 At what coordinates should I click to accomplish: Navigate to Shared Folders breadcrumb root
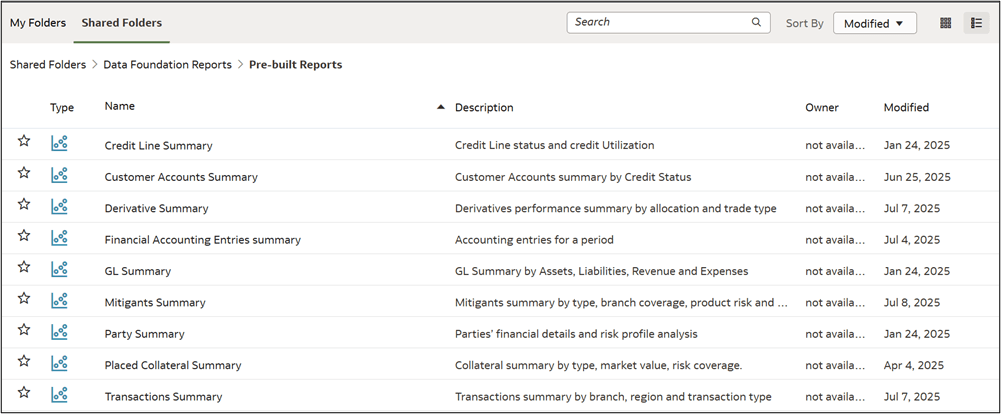47,64
